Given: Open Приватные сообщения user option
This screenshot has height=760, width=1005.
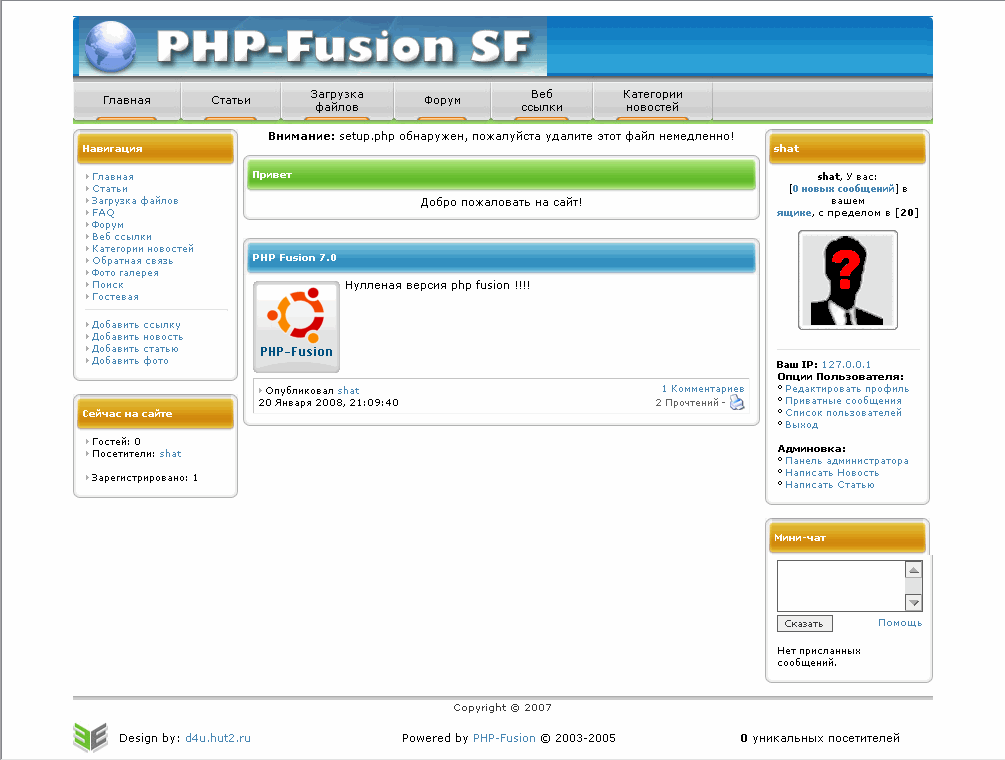Looking at the screenshot, I should pos(843,401).
